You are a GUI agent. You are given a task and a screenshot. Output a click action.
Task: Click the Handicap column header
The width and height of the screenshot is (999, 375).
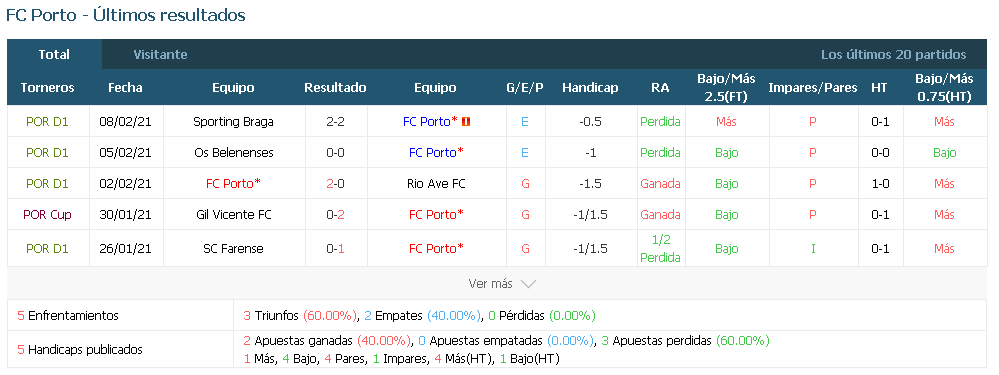(x=590, y=88)
